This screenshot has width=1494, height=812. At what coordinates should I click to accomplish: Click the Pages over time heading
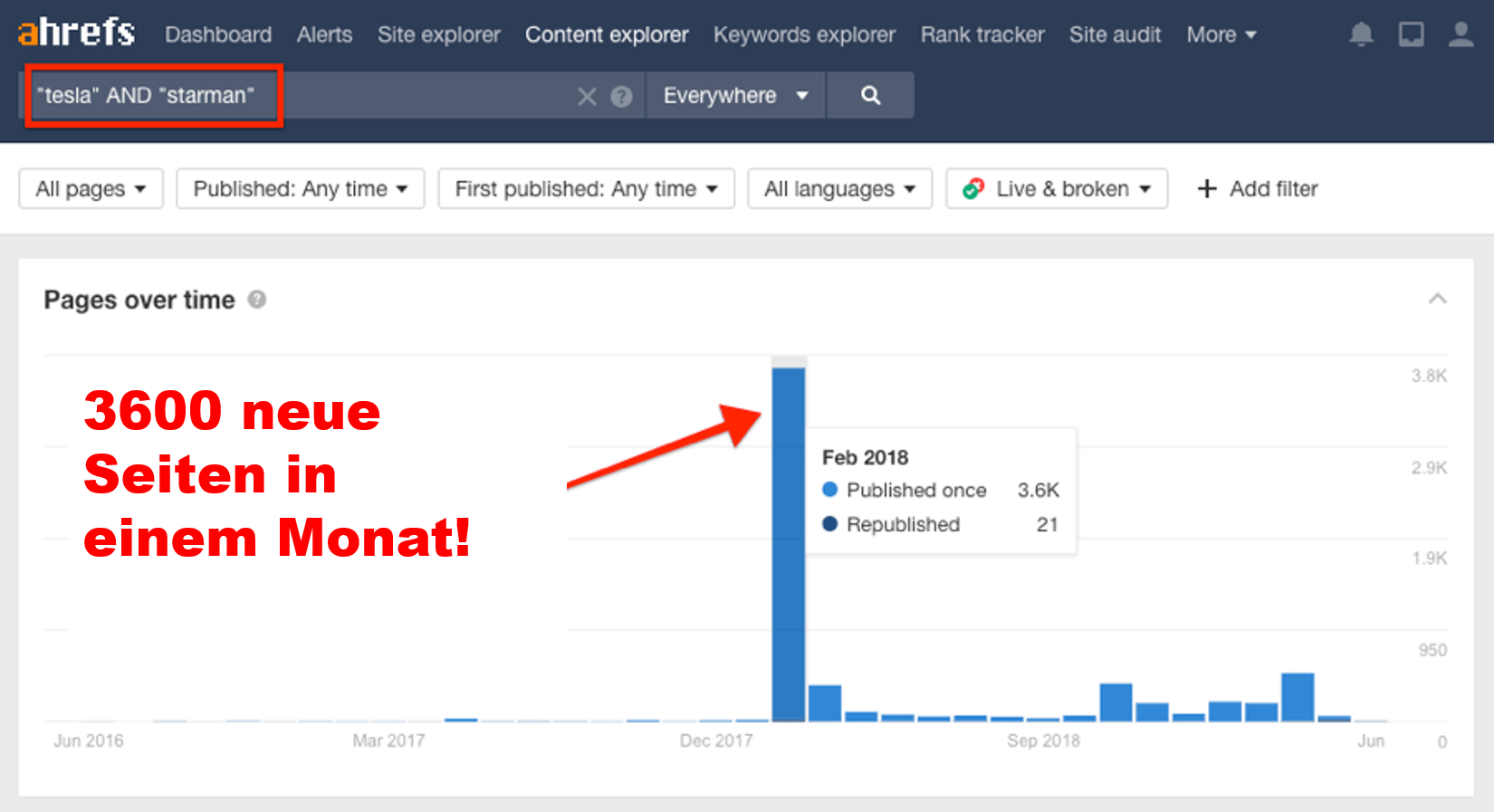[139, 300]
